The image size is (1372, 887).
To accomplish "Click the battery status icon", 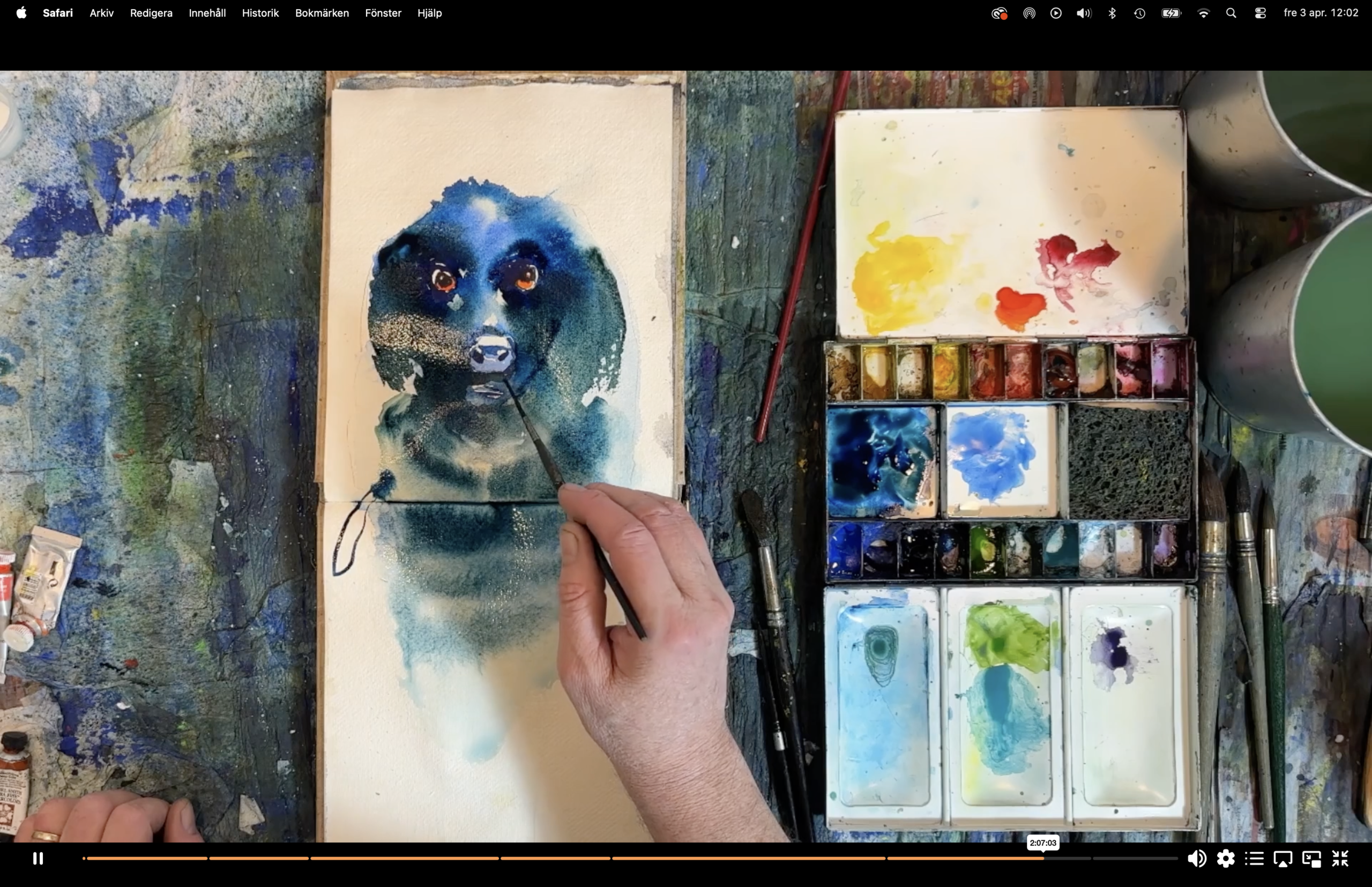I will click(1171, 13).
